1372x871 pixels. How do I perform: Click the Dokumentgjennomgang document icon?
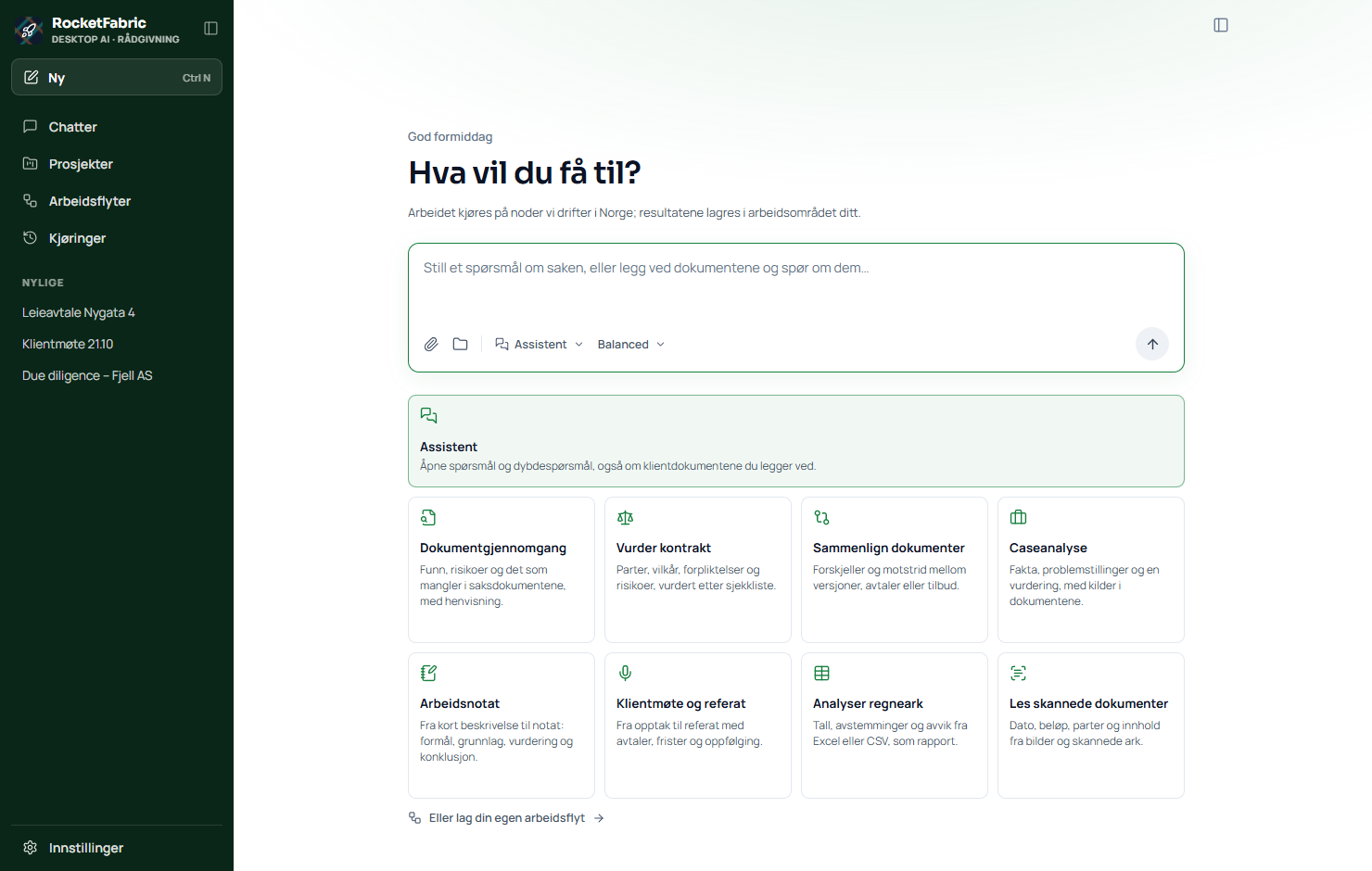(x=428, y=518)
